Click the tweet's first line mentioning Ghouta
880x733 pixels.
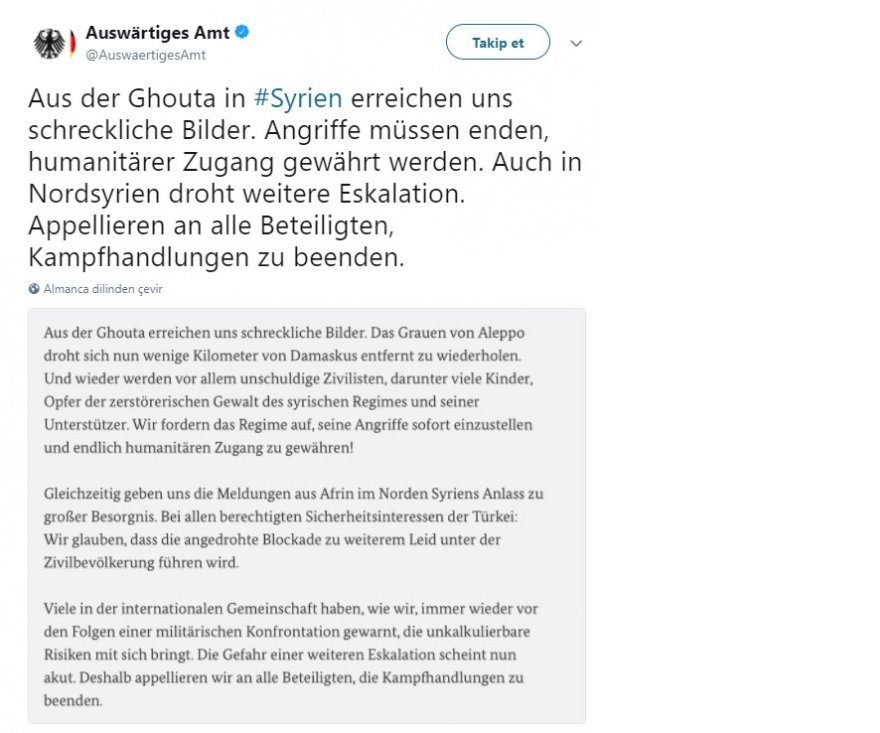pyautogui.click(x=270, y=98)
